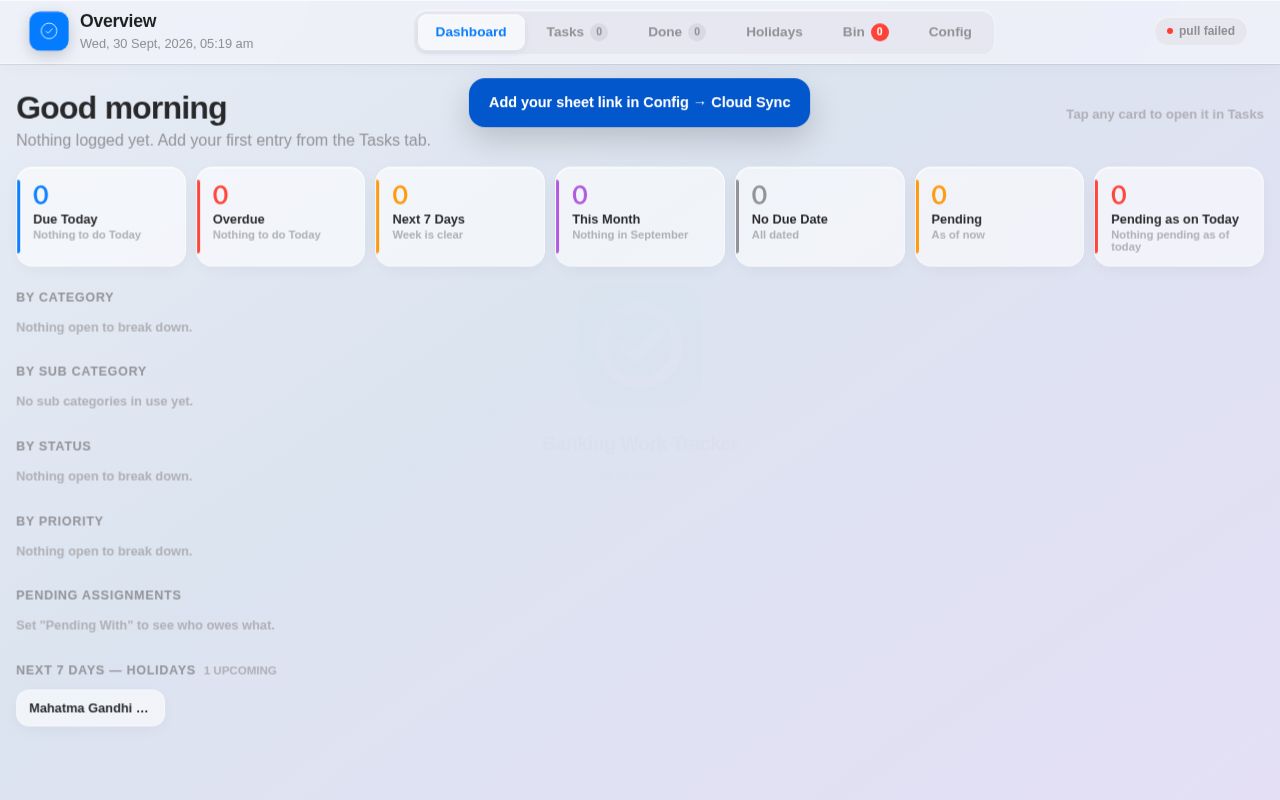The height and width of the screenshot is (800, 1280).
Task: Switch to the Tasks tab
Action: 577,32
